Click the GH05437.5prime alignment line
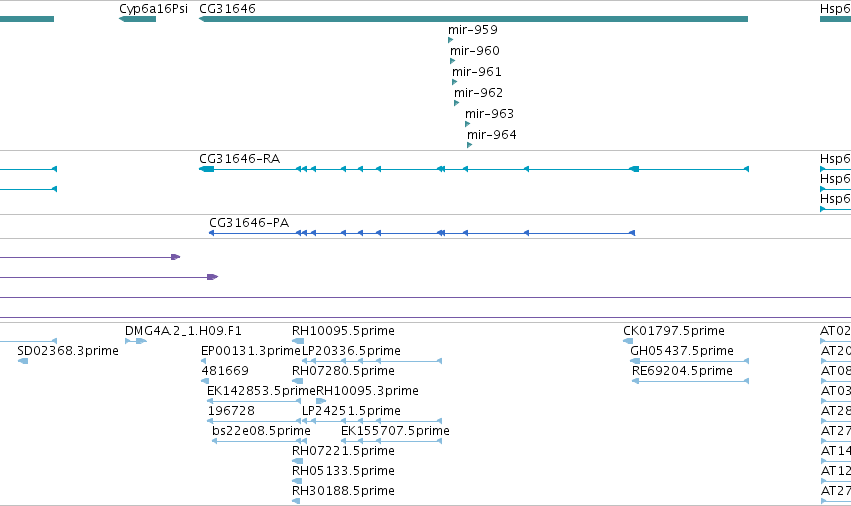Image resolution: width=851 pixels, height=506 pixels. [x=689, y=361]
